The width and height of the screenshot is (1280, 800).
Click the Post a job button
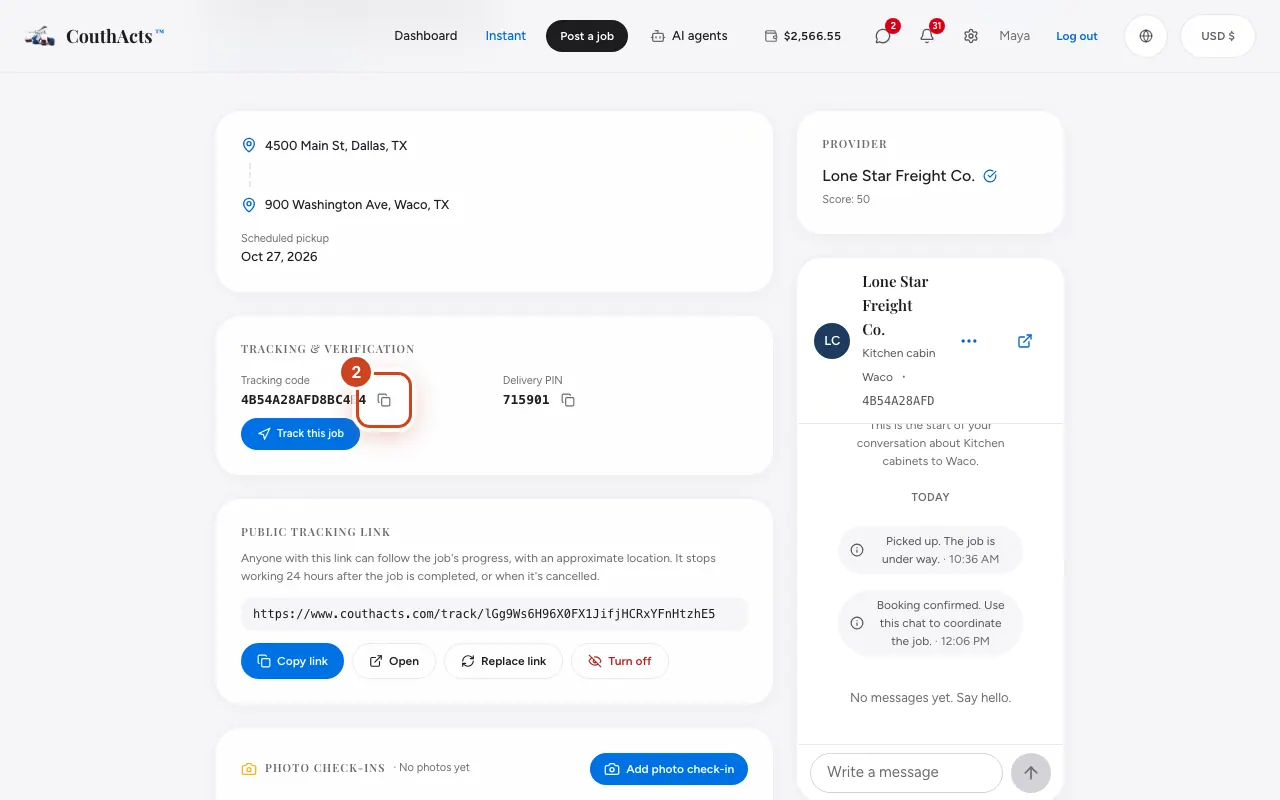click(587, 36)
